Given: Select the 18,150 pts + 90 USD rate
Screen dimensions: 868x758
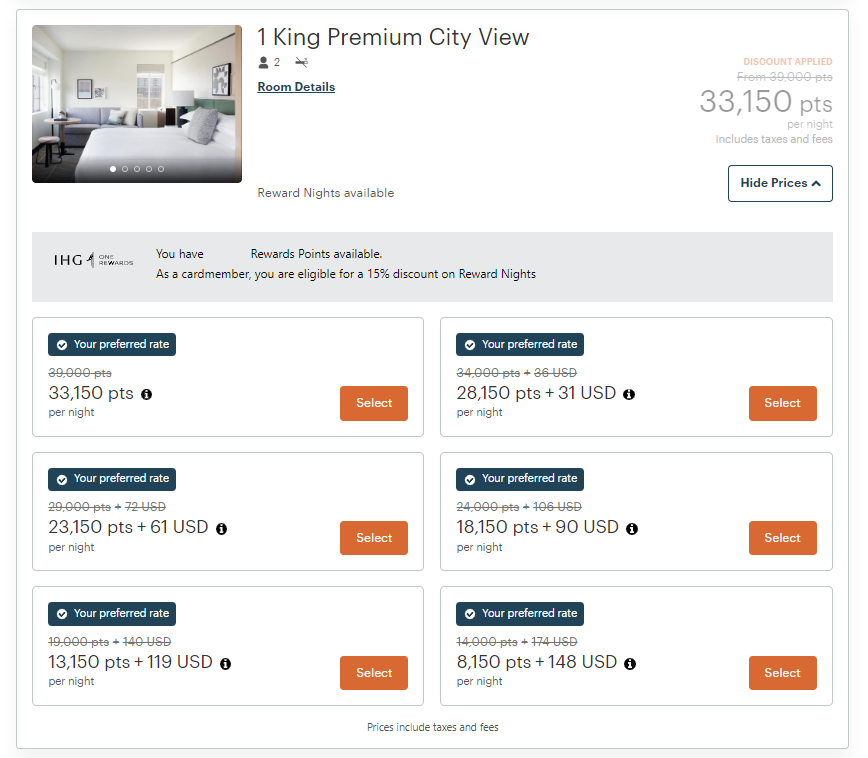Looking at the screenshot, I should click(x=782, y=538).
